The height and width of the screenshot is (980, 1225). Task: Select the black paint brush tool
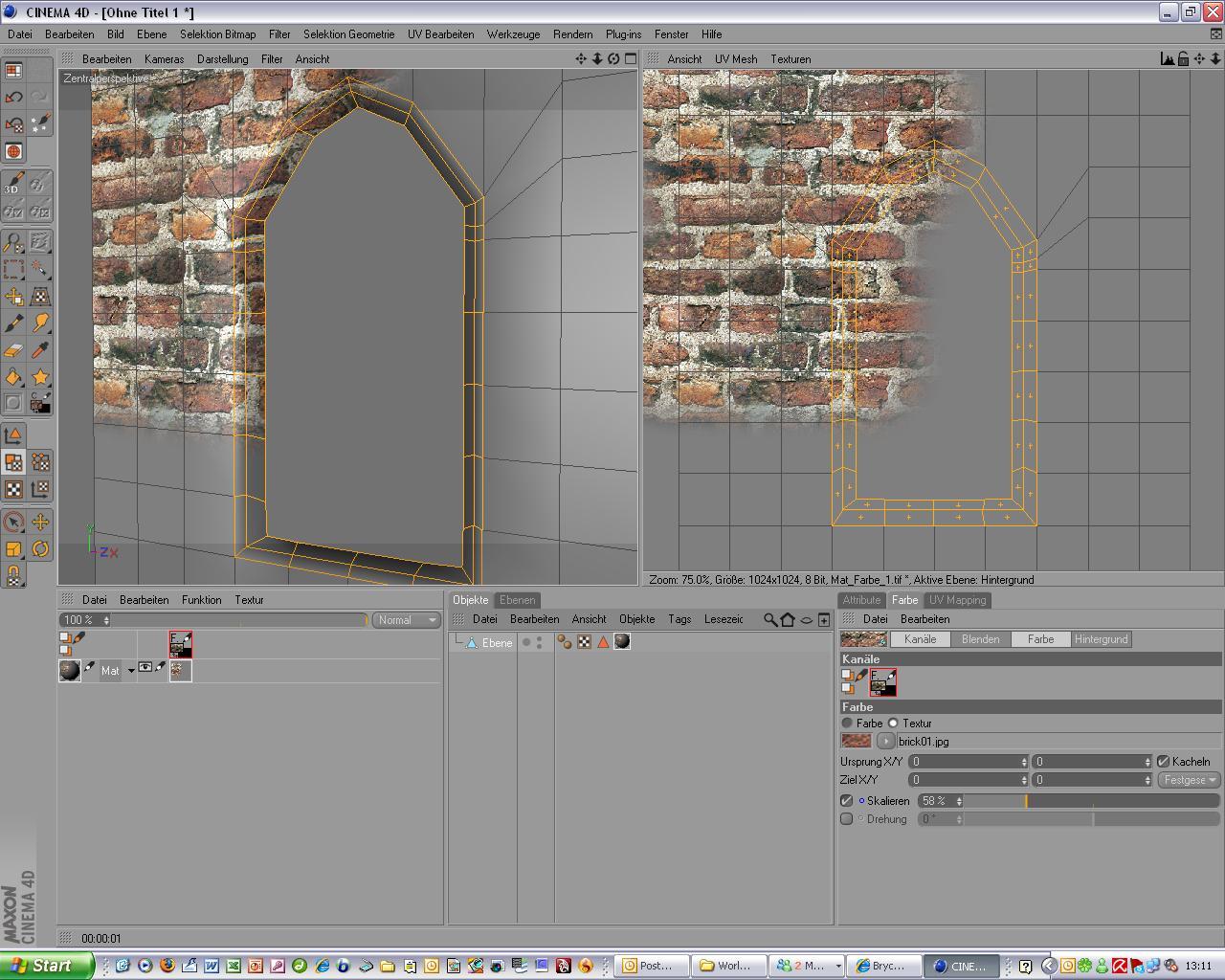tap(13, 323)
